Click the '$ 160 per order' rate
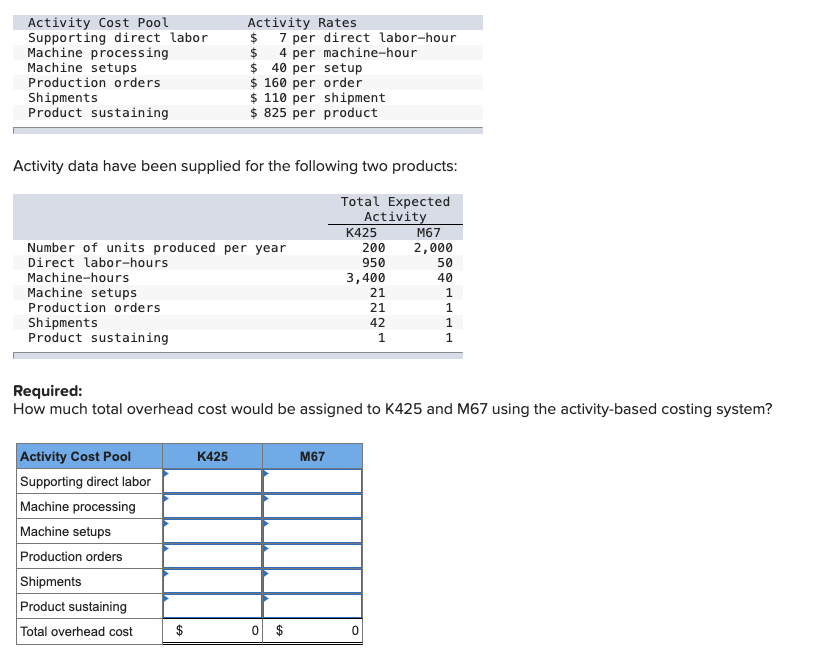The height and width of the screenshot is (649, 818). tap(306, 83)
